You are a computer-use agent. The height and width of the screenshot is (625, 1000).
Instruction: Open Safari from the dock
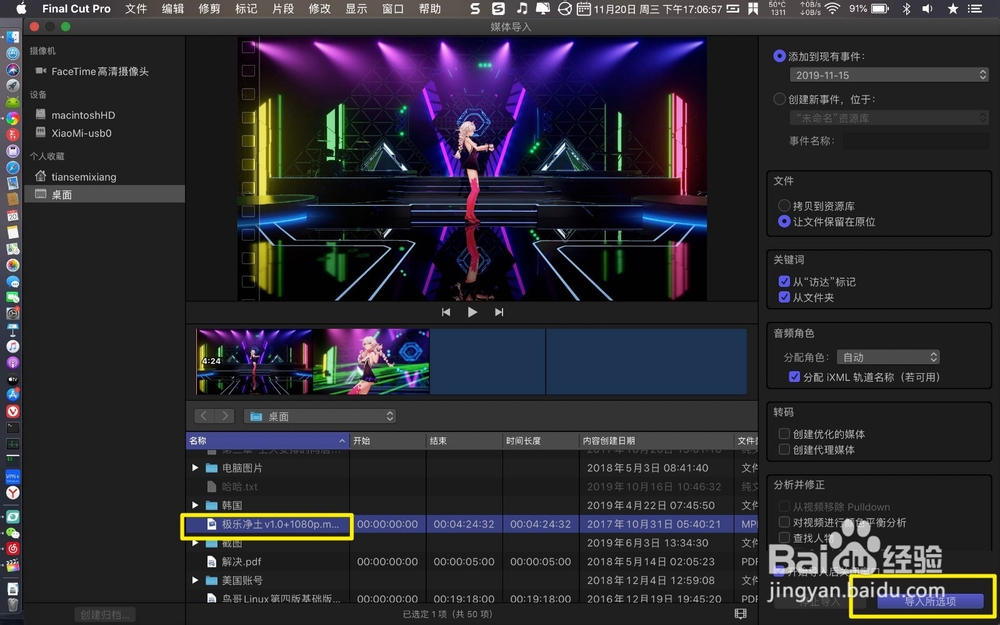(13, 167)
